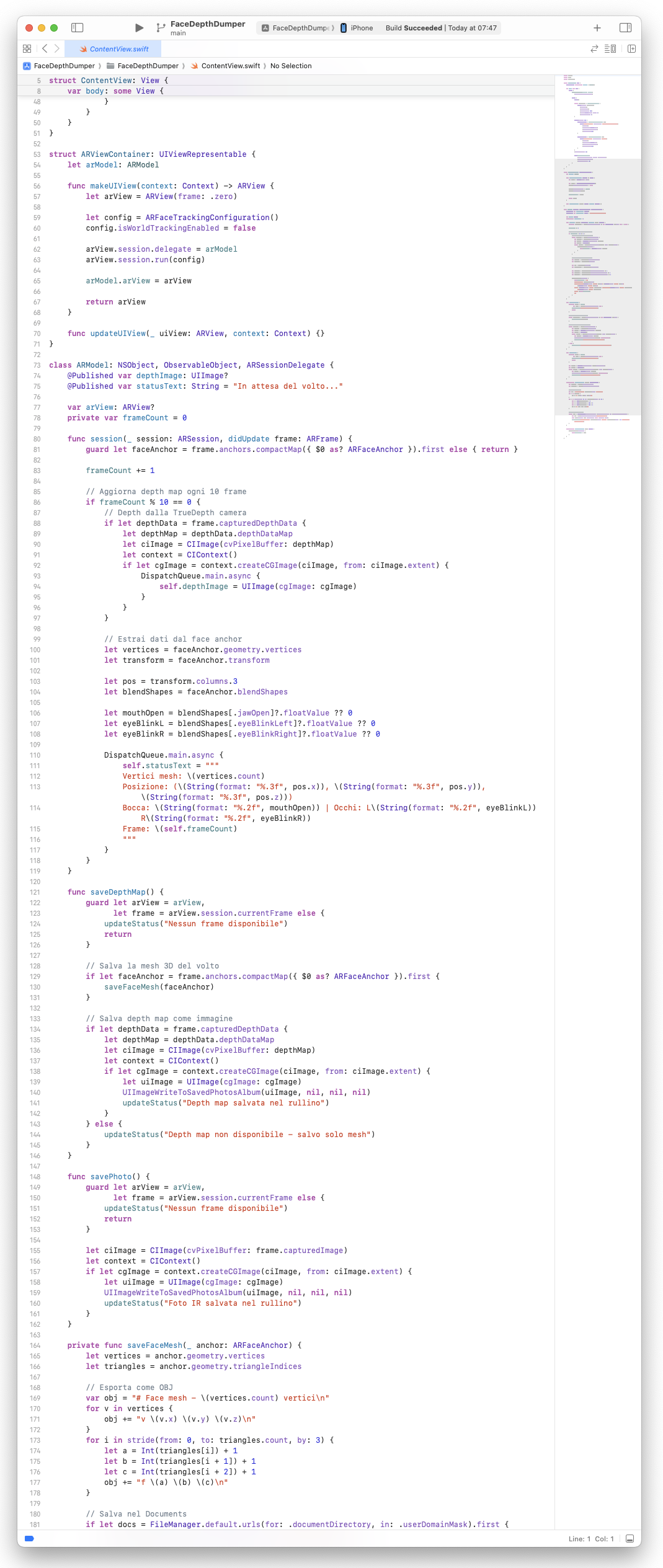Click the comment Aggiorna depth map ogni 10 frame
The image size is (663, 1568).
click(166, 492)
